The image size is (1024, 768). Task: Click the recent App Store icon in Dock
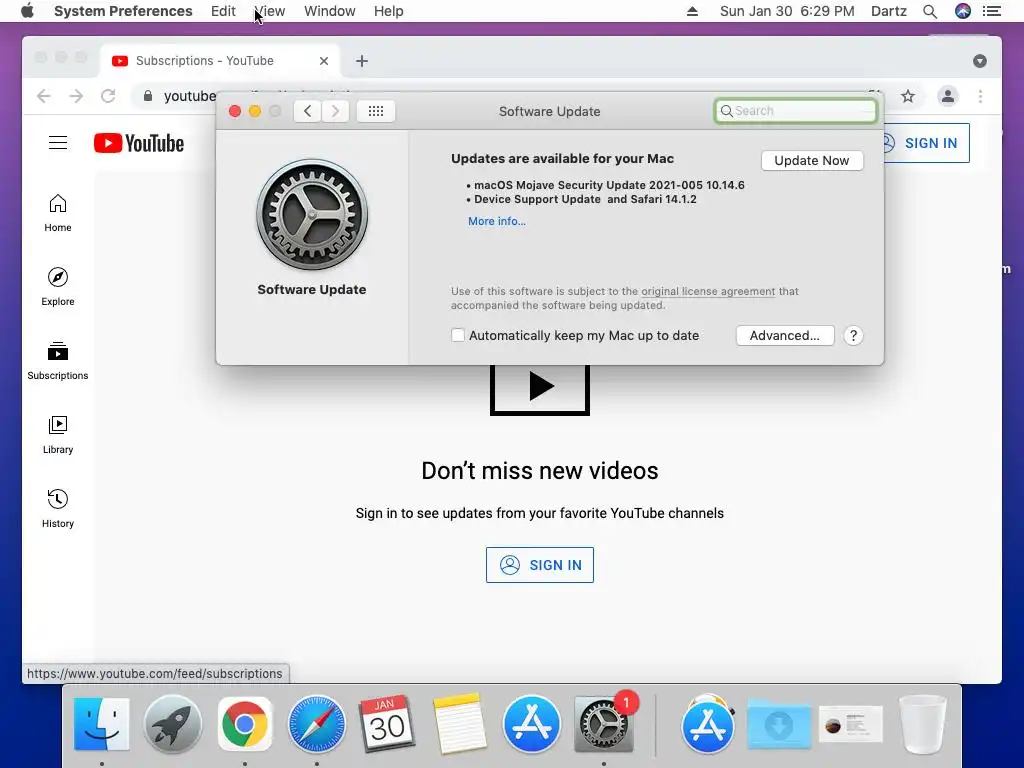pos(707,724)
